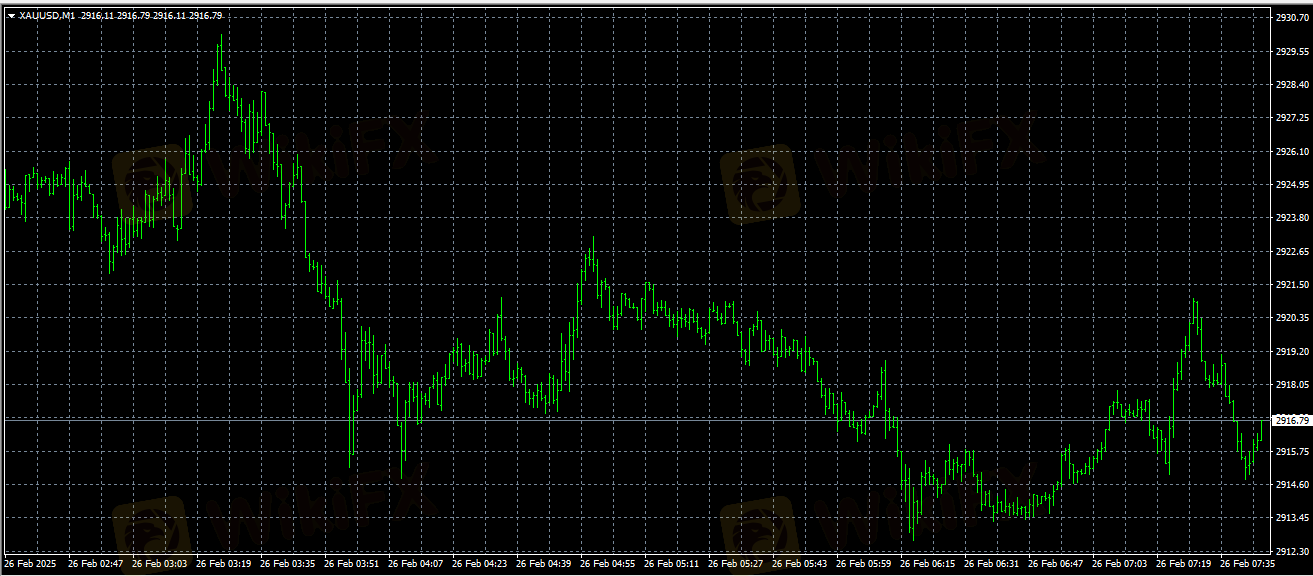Click the 2921.50 price axis label
The height and width of the screenshot is (576, 1313).
[1290, 285]
